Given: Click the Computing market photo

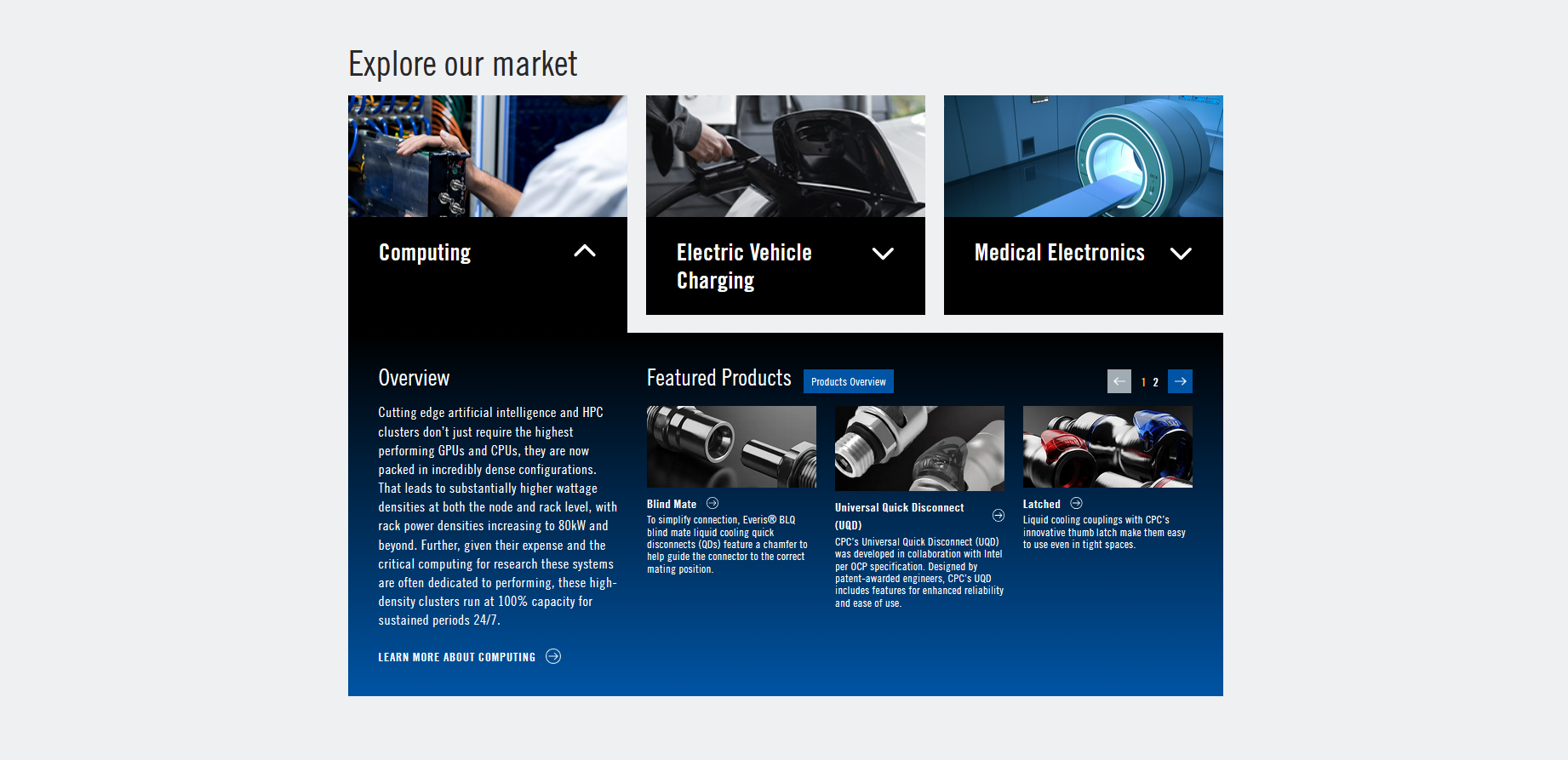Looking at the screenshot, I should 487,156.
